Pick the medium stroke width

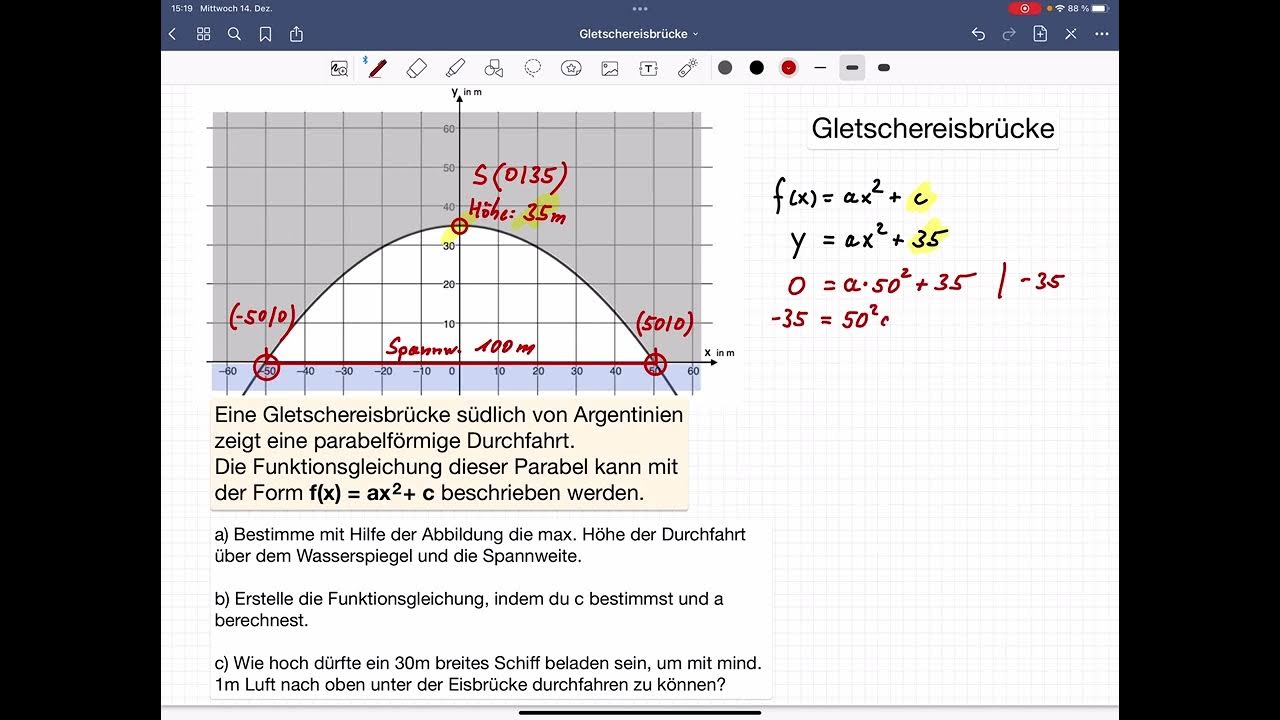tap(852, 68)
